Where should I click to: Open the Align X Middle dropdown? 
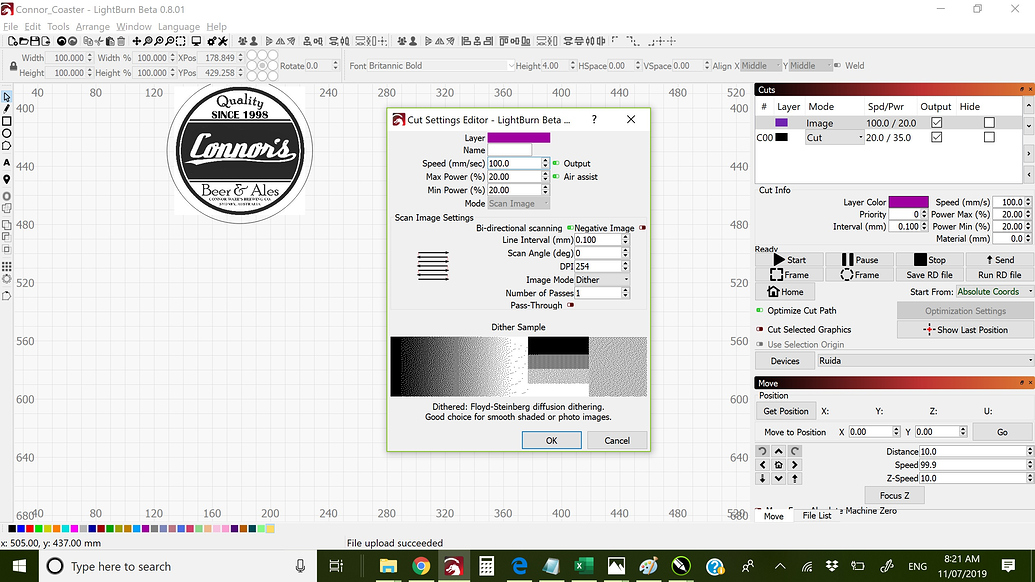[x=759, y=66]
